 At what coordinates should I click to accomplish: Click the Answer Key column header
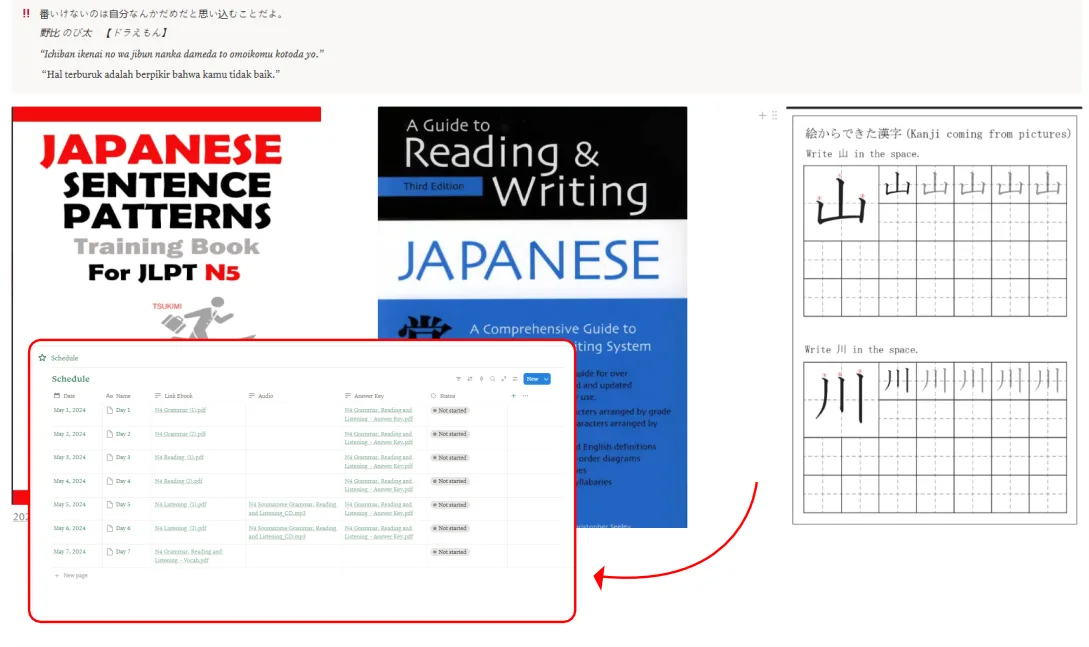pyautogui.click(x=365, y=396)
